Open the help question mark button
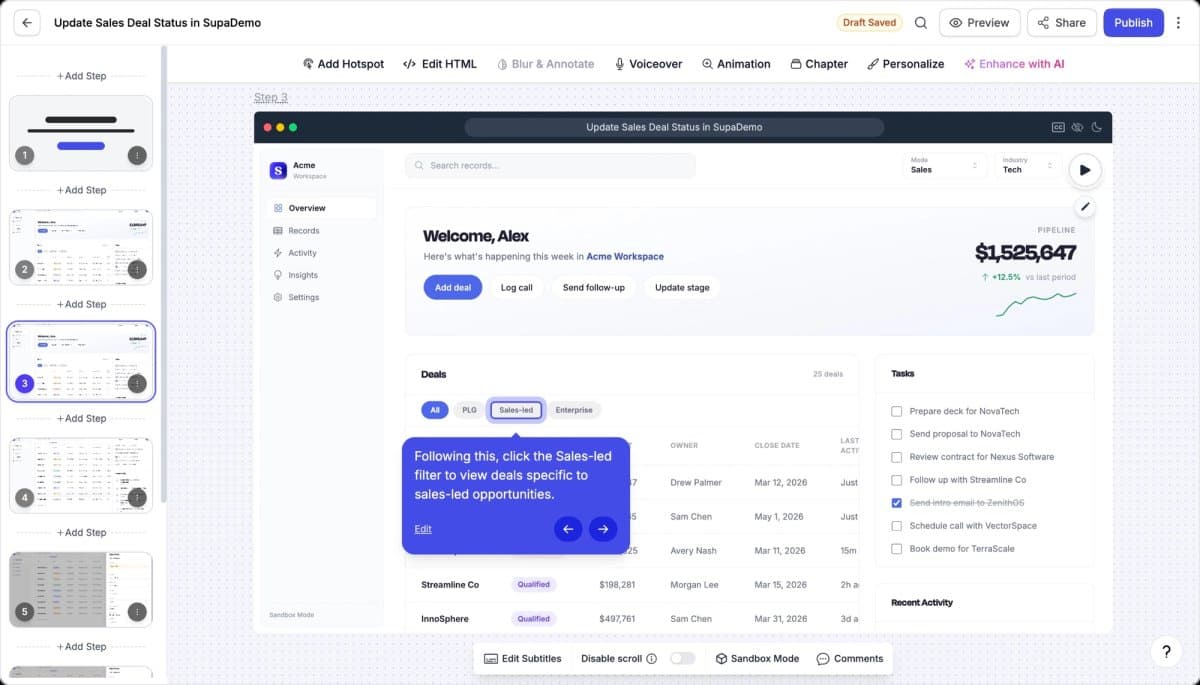 (1166, 651)
